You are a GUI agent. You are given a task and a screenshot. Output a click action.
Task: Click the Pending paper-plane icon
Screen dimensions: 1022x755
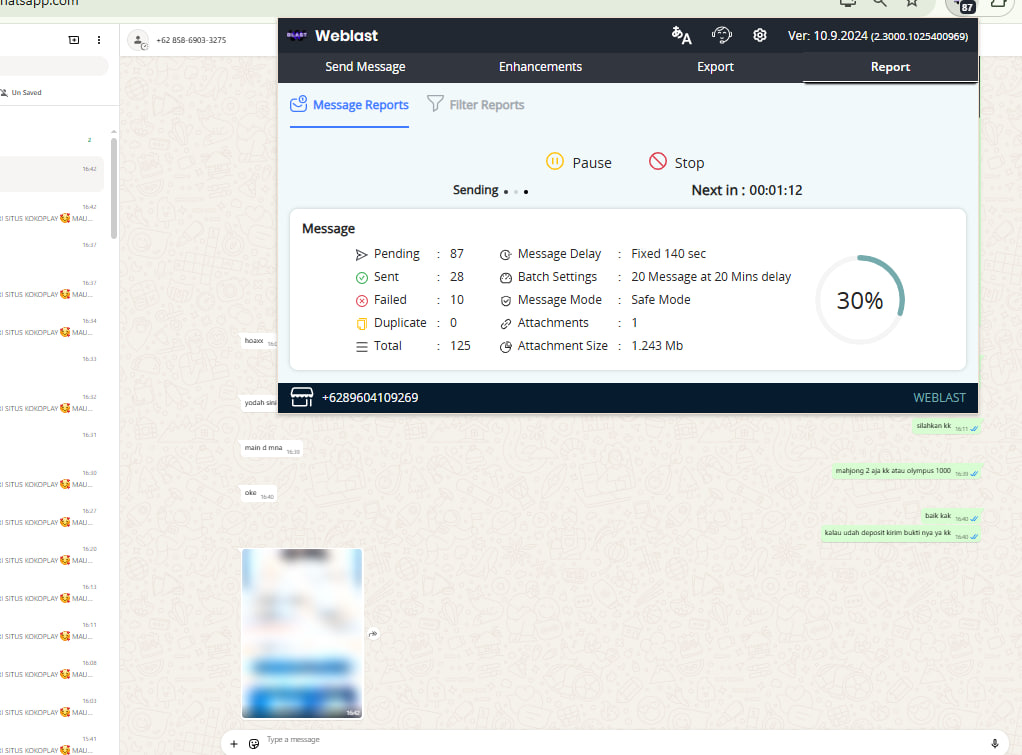tap(362, 255)
